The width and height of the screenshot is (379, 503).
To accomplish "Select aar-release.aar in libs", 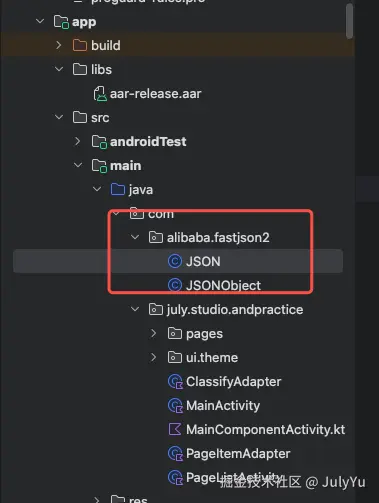I will [x=156, y=94].
